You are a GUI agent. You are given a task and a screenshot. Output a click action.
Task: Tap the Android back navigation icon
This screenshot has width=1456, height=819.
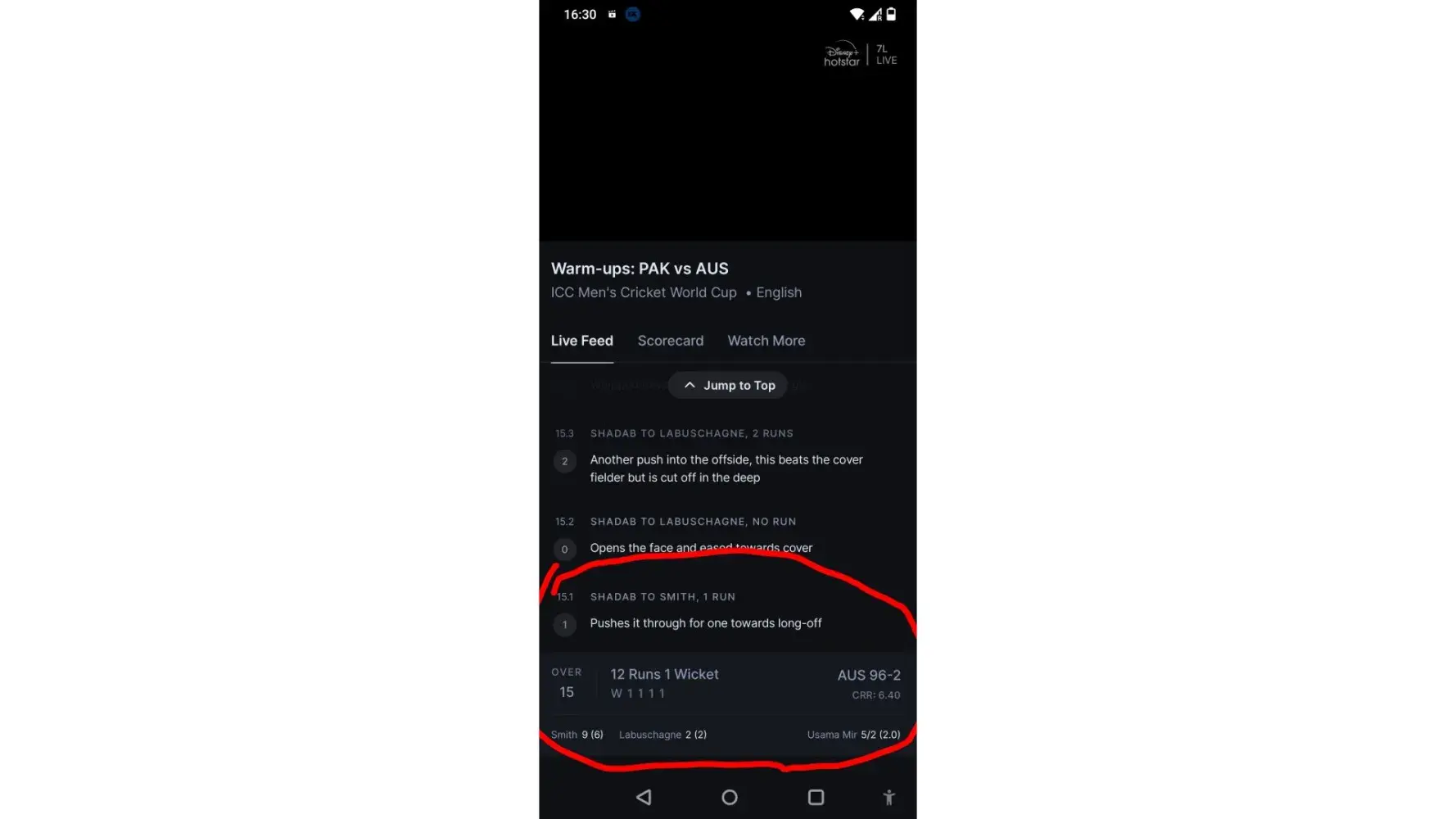point(644,797)
